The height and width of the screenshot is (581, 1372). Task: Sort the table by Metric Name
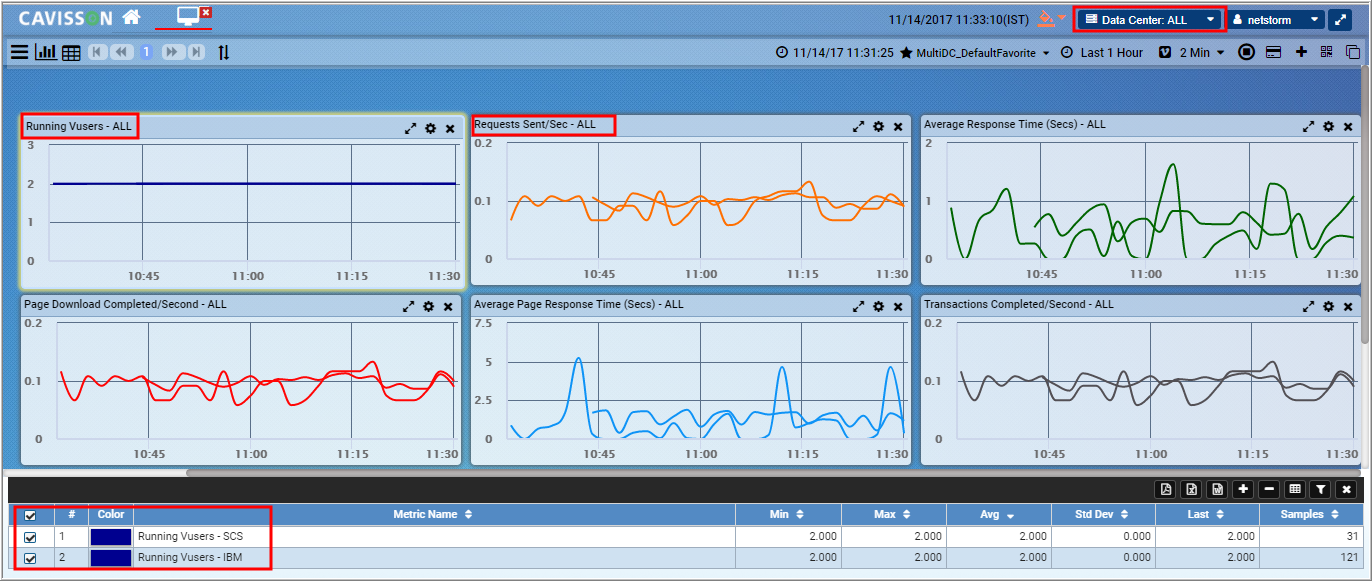point(433,515)
